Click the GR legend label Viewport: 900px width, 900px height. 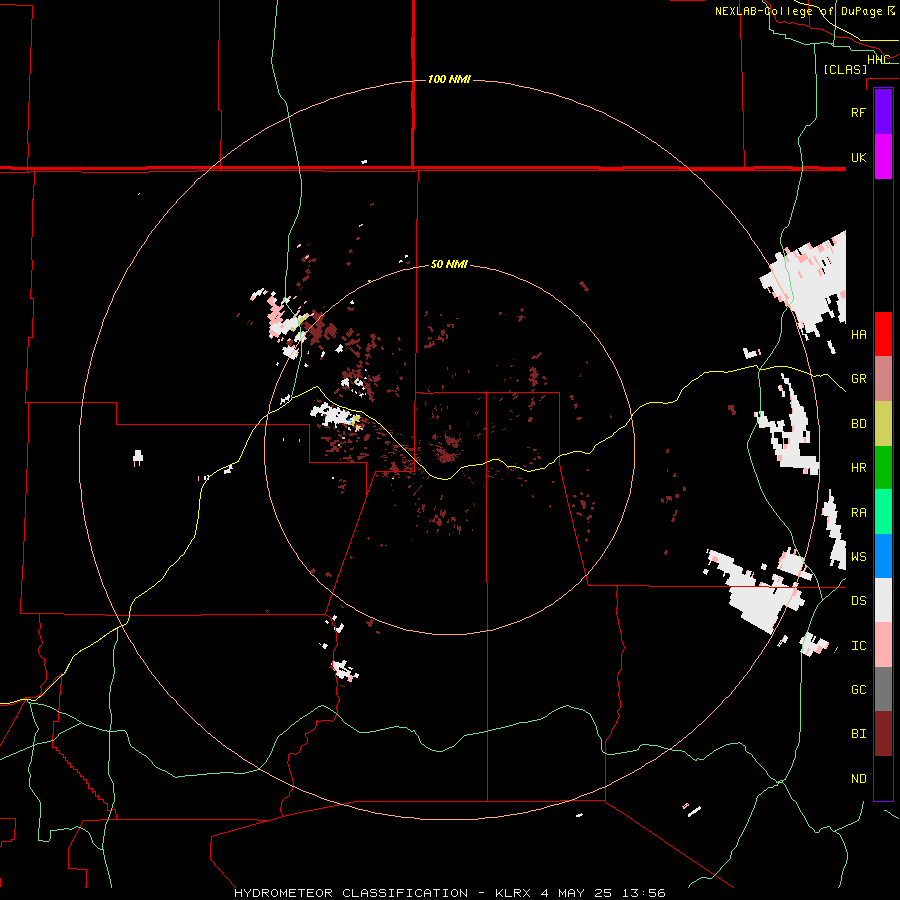858,379
